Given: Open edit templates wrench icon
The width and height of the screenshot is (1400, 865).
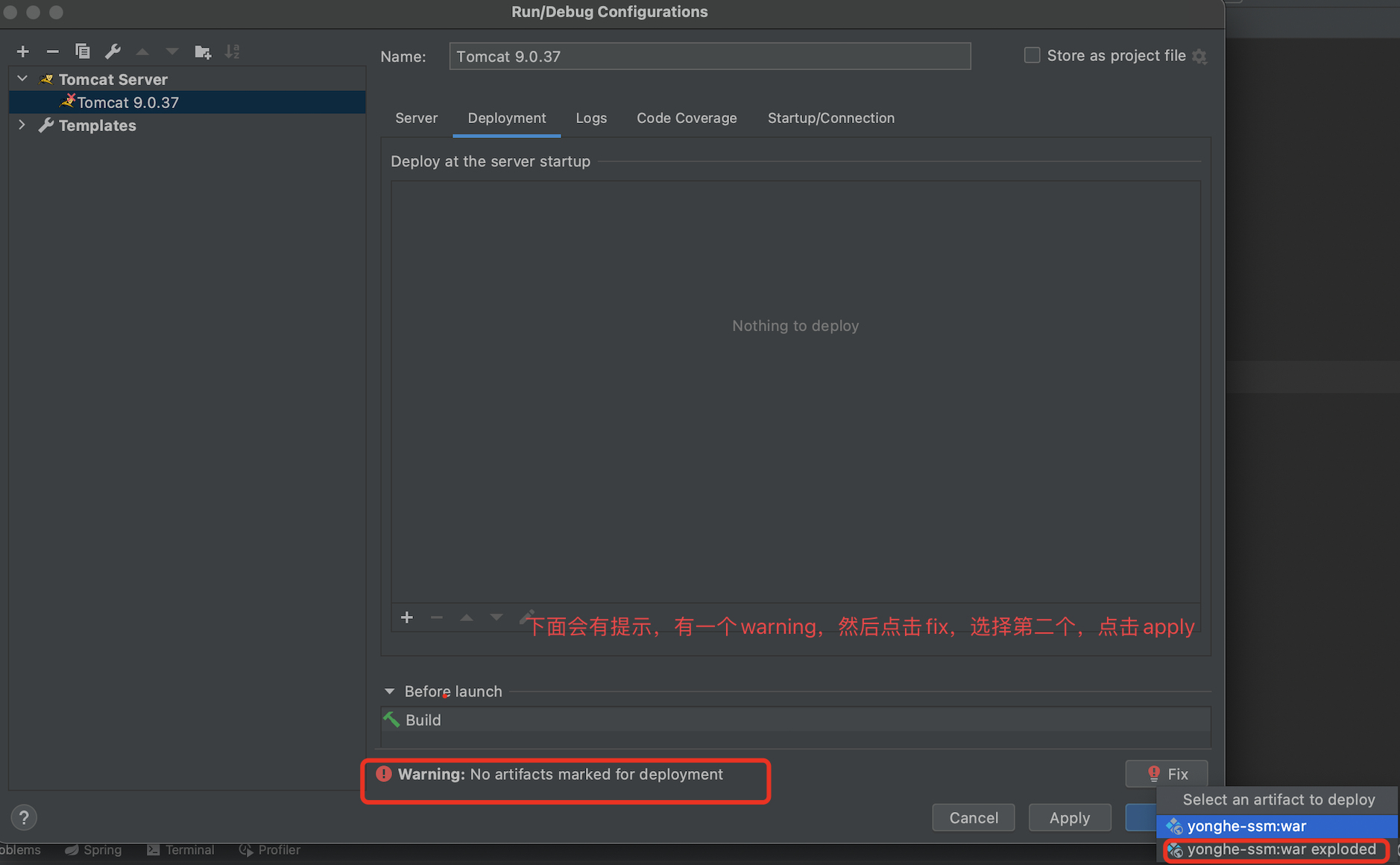Looking at the screenshot, I should (113, 51).
